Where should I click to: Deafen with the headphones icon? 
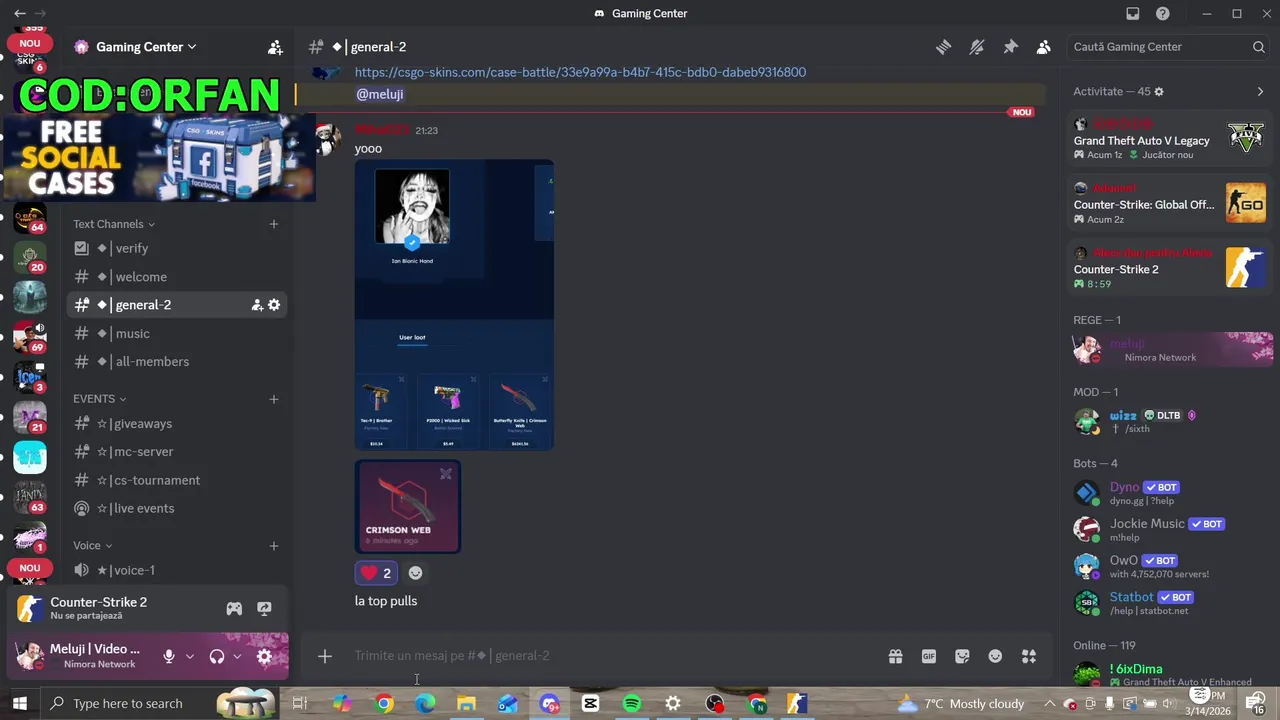point(217,657)
